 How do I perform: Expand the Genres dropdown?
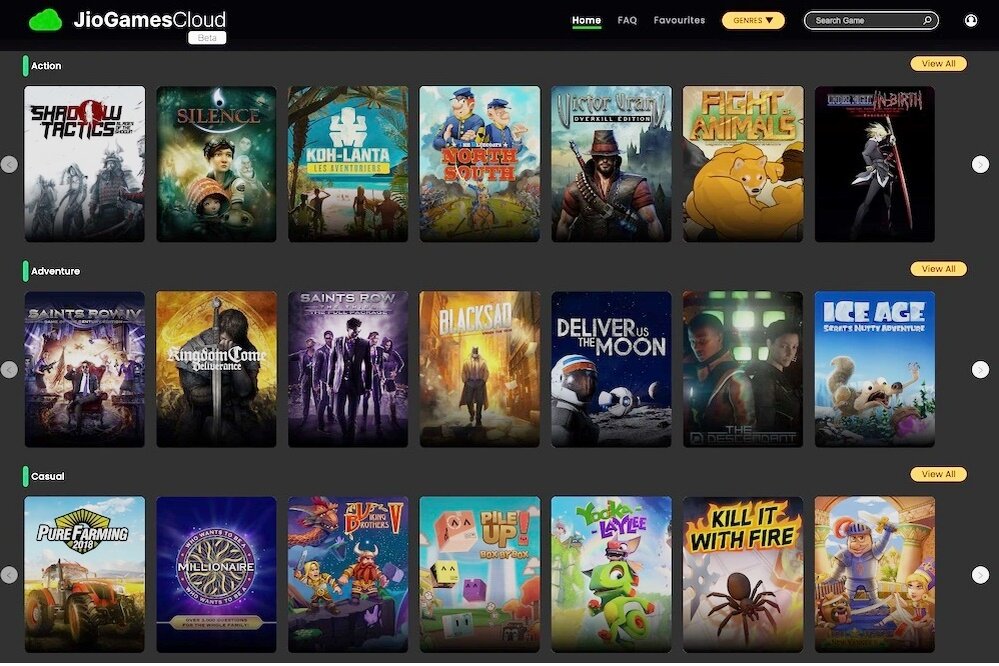(x=753, y=20)
